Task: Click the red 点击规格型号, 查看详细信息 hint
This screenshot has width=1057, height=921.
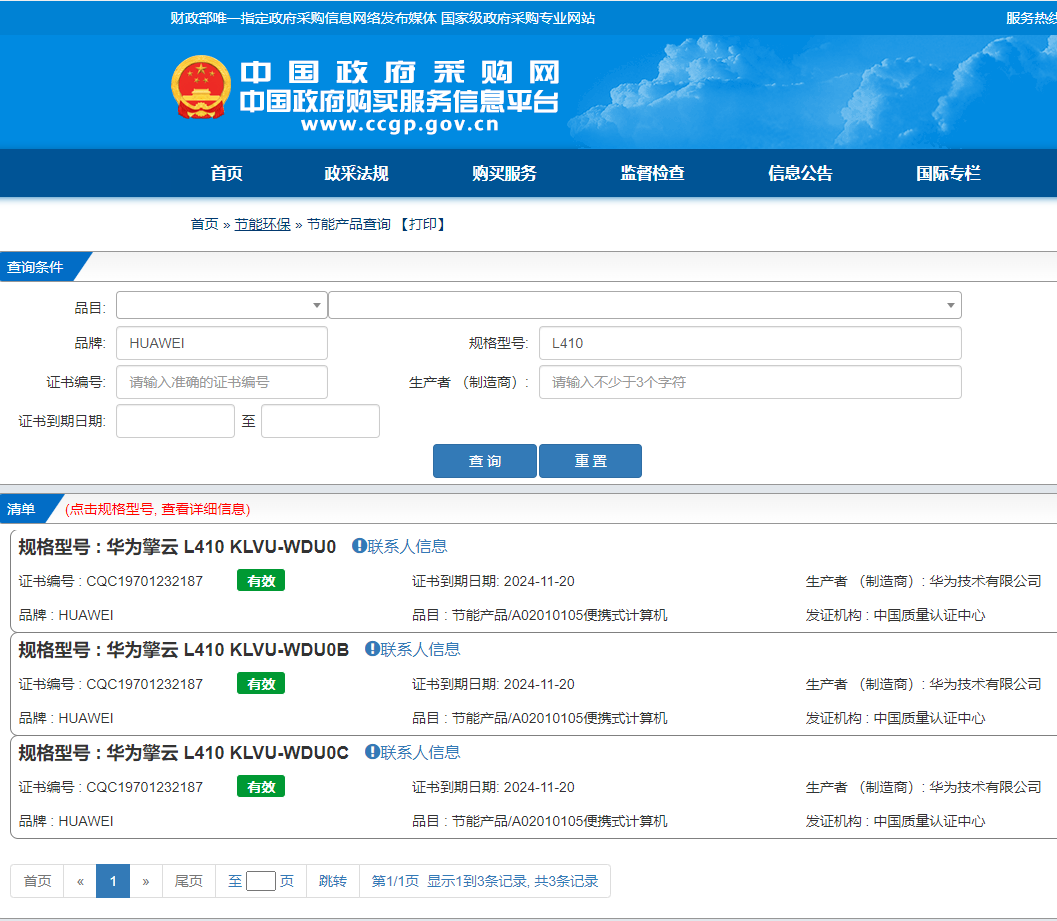Action: click(158, 509)
